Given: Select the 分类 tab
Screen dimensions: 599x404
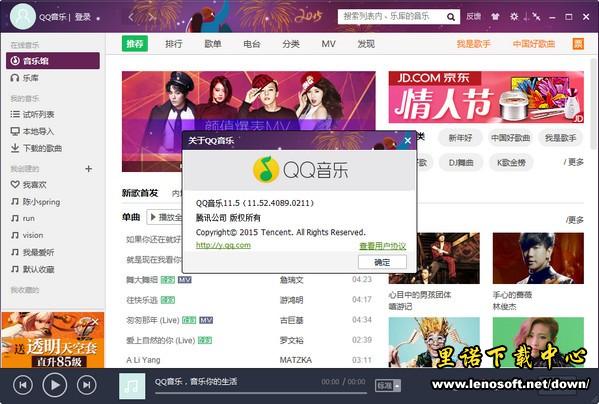Looking at the screenshot, I should pos(291,44).
